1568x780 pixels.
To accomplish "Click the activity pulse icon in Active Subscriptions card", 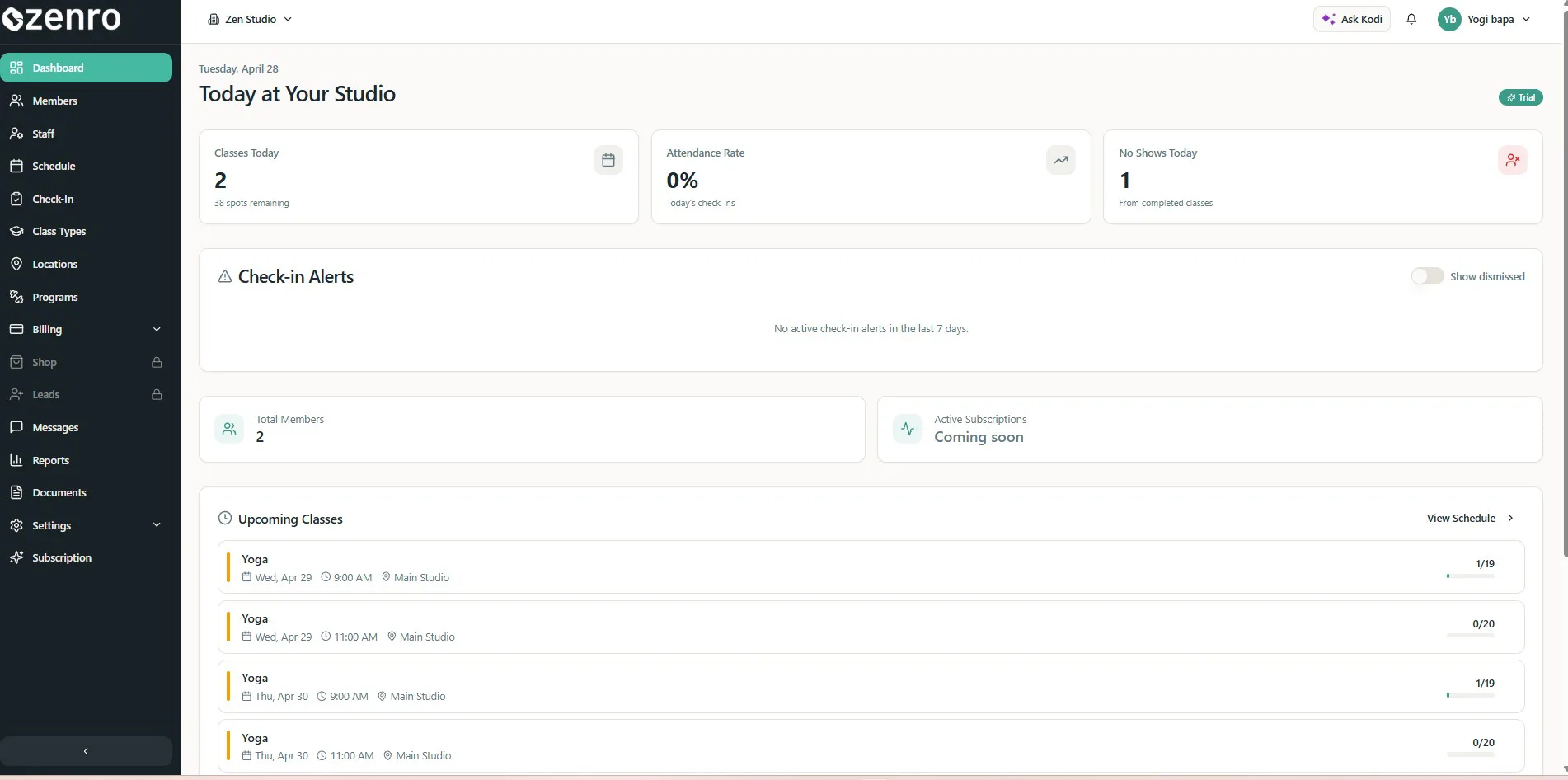I will click(x=908, y=429).
